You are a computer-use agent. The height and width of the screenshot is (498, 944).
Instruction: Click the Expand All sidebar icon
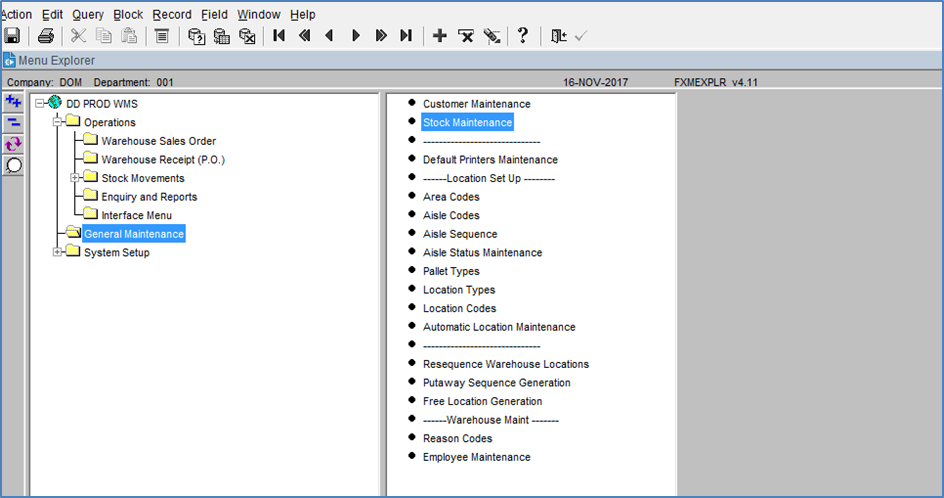[13, 102]
